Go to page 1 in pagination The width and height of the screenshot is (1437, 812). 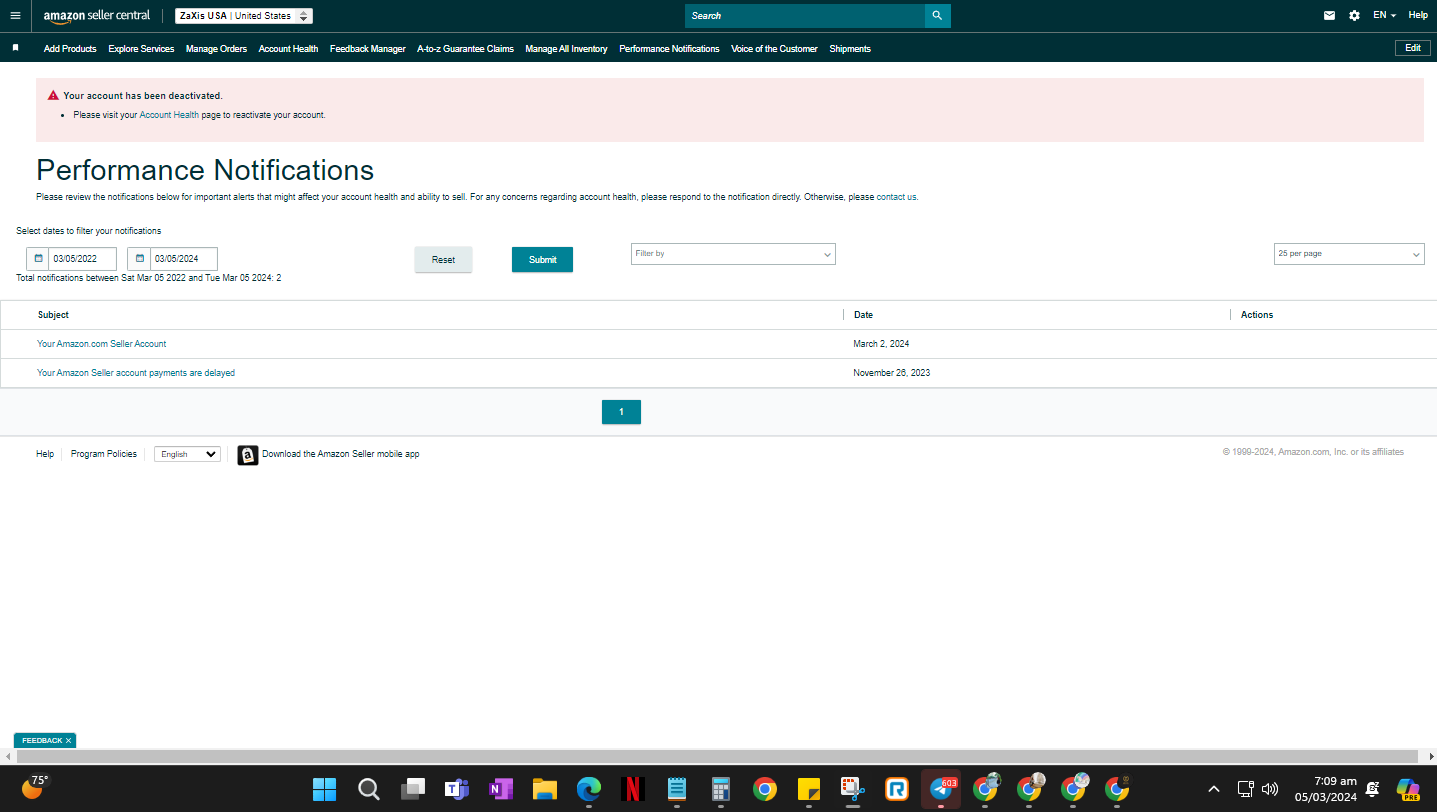621,412
